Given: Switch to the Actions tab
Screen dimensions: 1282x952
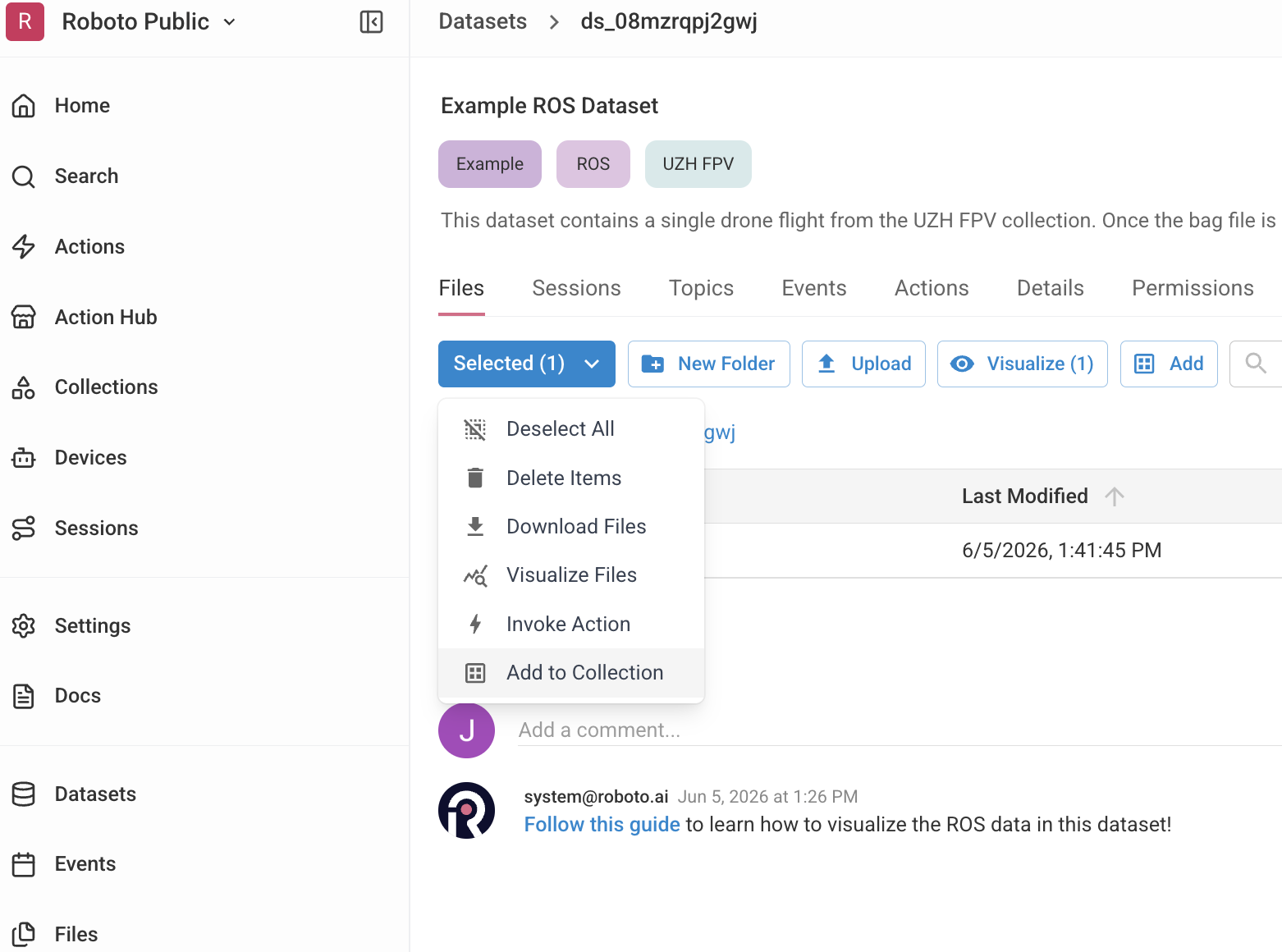Looking at the screenshot, I should [932, 288].
